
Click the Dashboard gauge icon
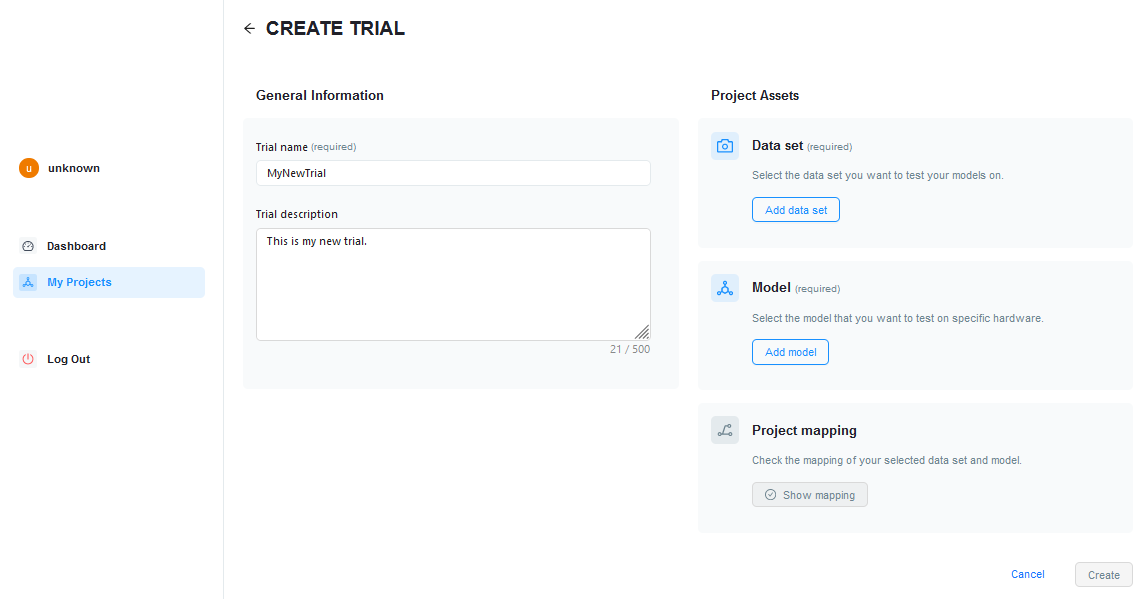28,246
